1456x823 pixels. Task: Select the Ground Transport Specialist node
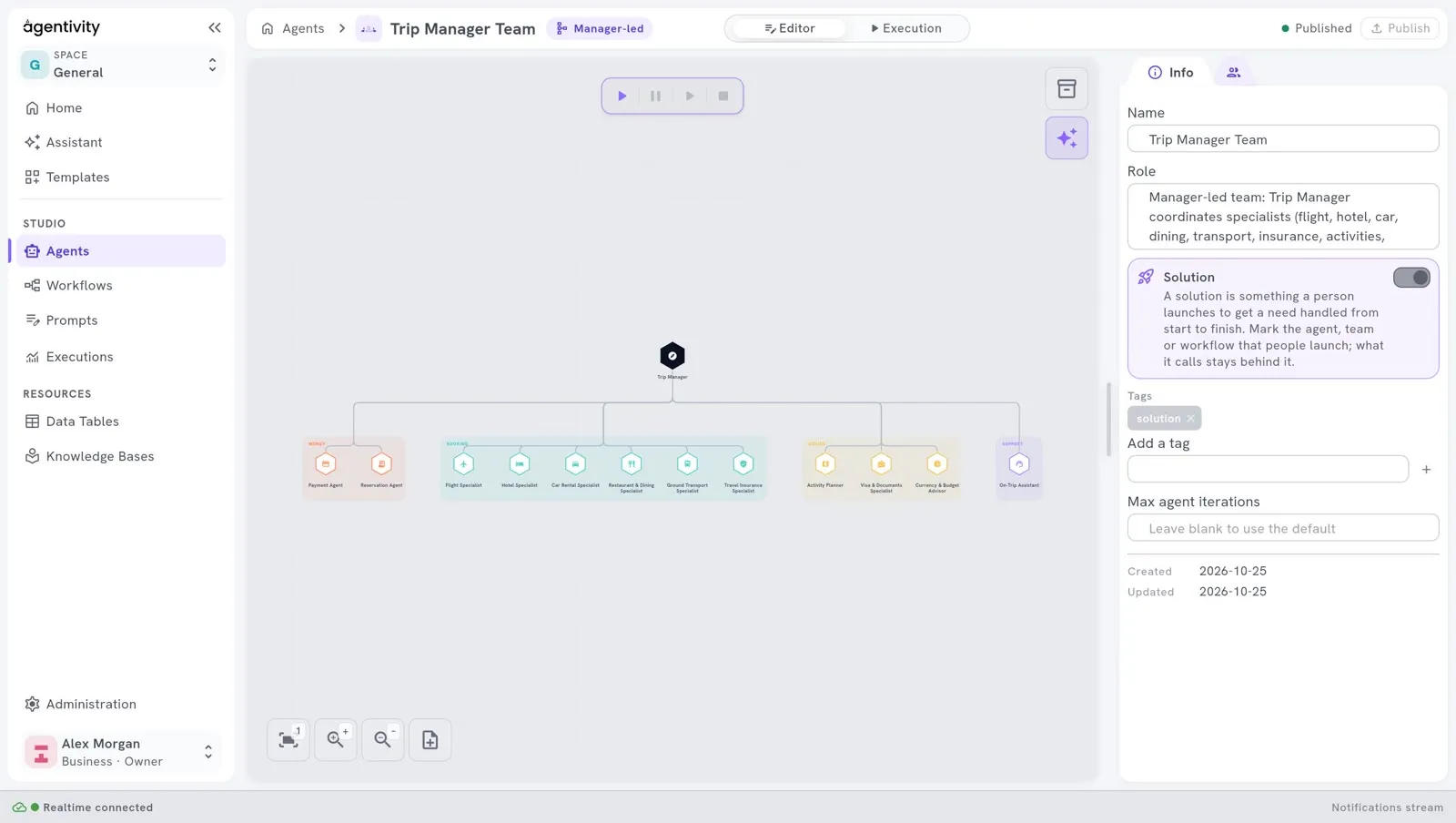click(x=687, y=464)
